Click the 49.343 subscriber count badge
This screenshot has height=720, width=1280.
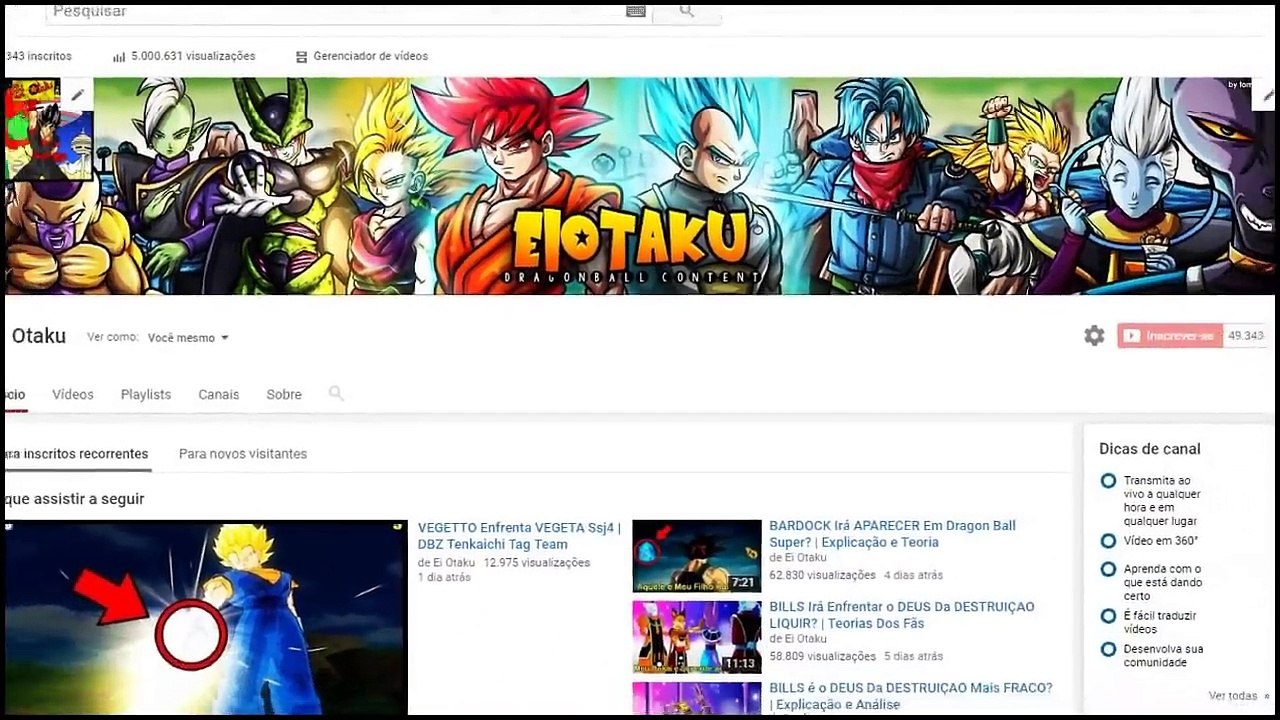coord(1246,336)
